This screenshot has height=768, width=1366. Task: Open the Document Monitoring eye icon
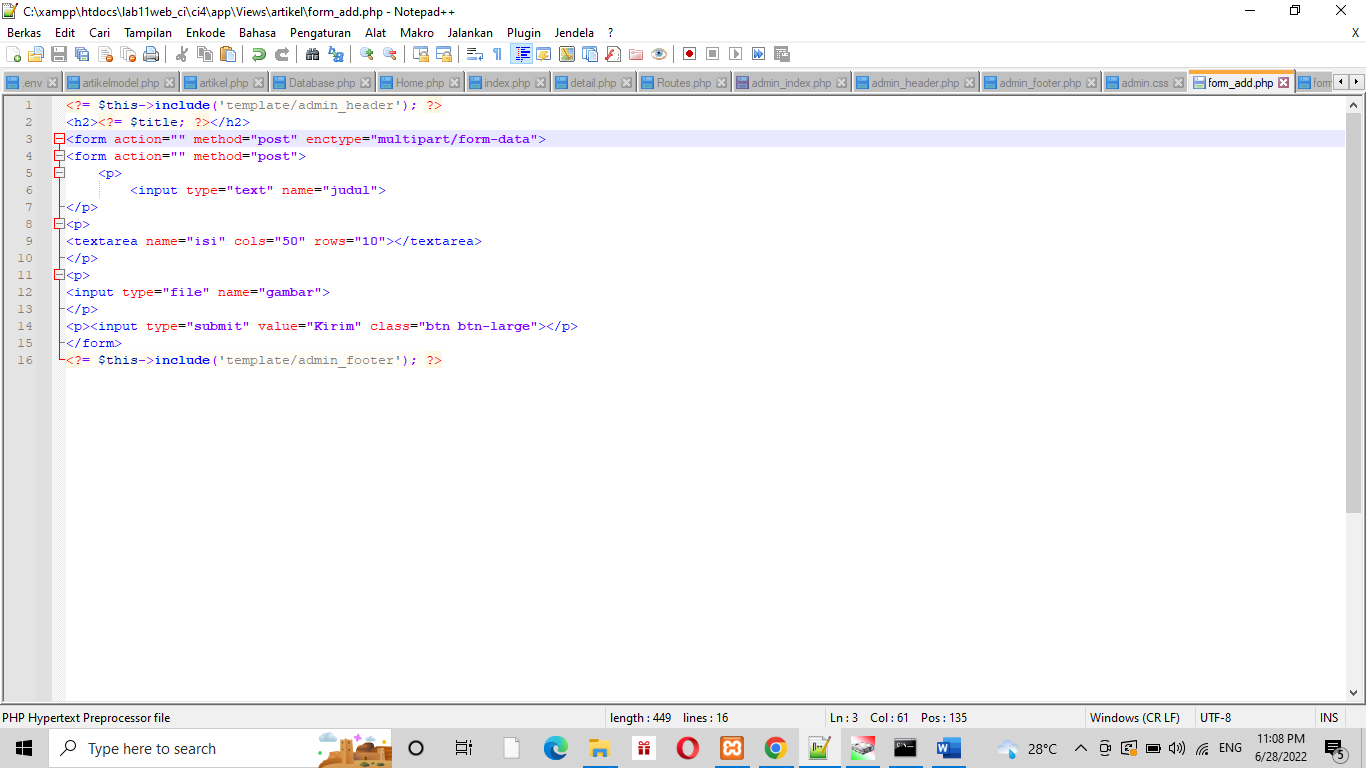click(659, 54)
